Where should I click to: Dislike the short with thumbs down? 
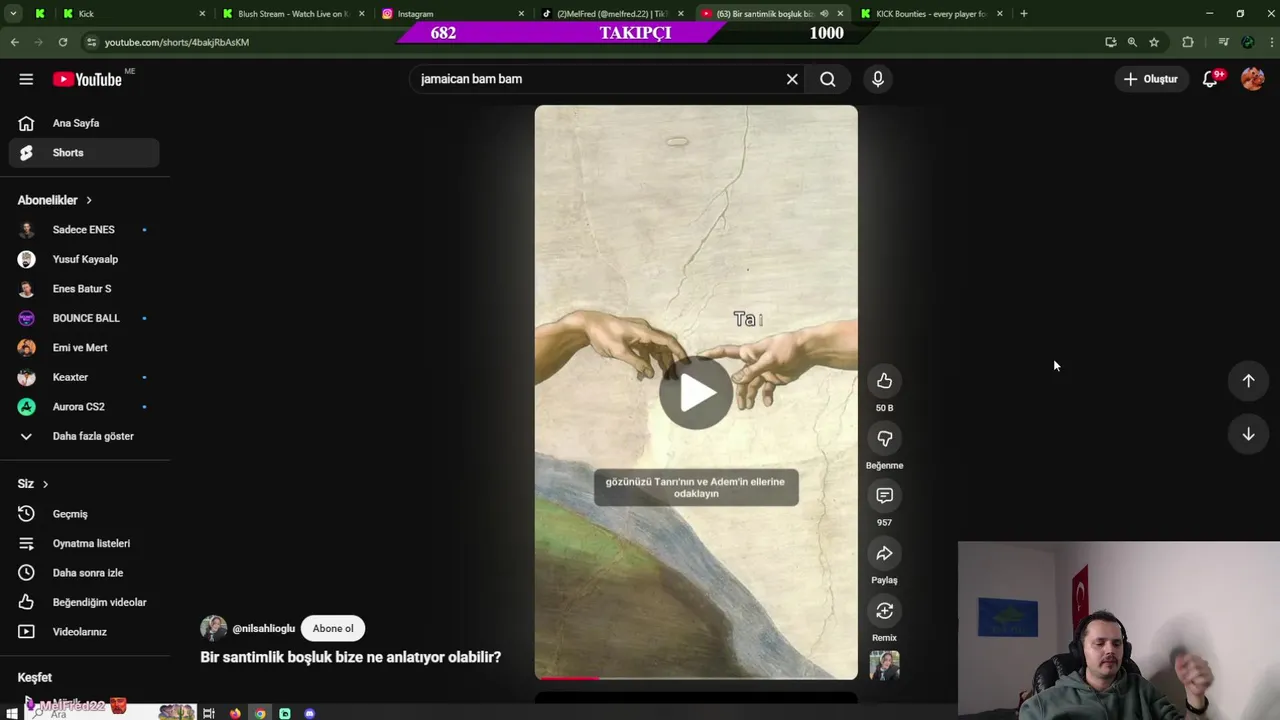[884, 438]
